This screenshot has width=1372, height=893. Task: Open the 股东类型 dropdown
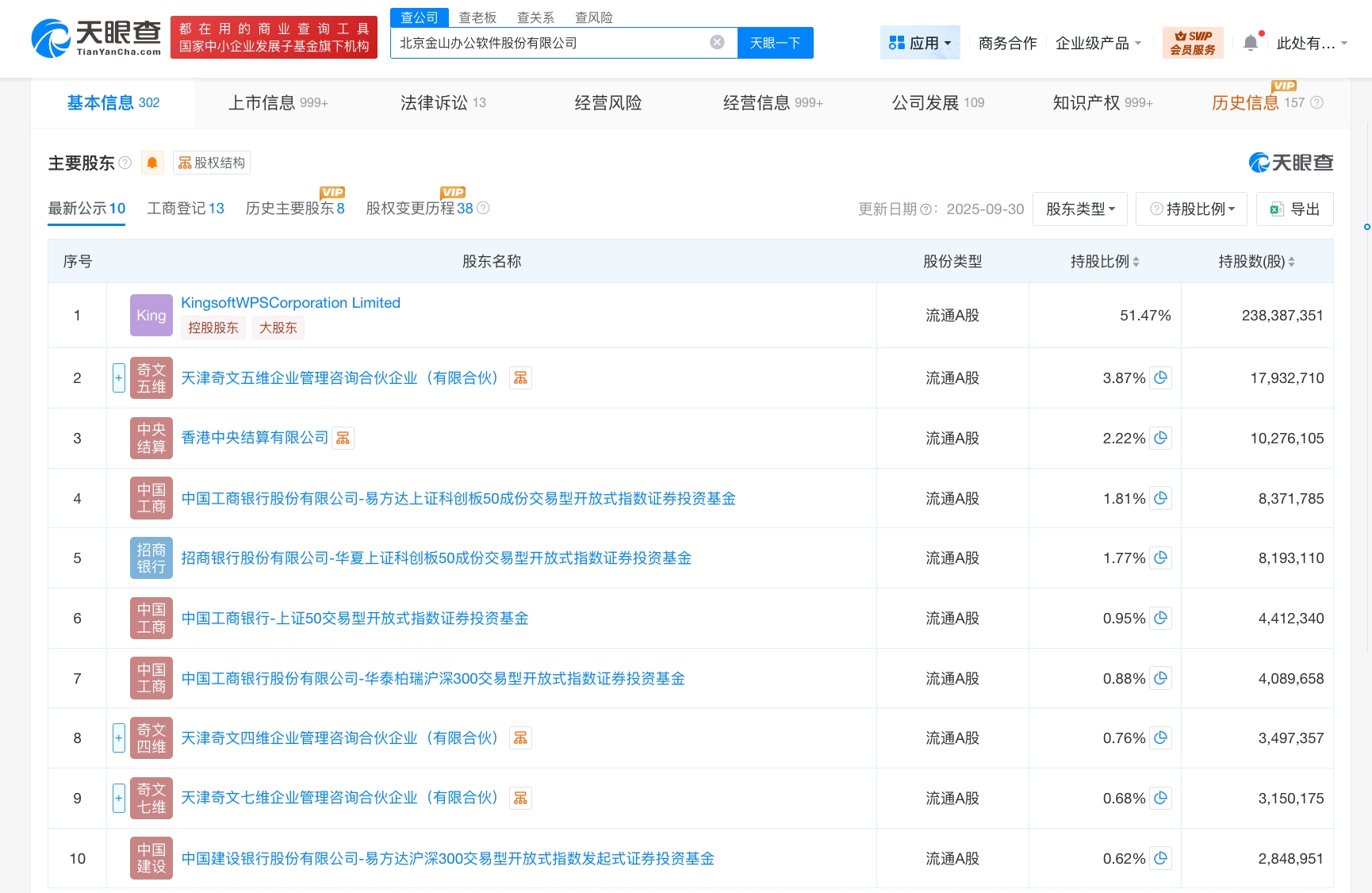[x=1079, y=209]
